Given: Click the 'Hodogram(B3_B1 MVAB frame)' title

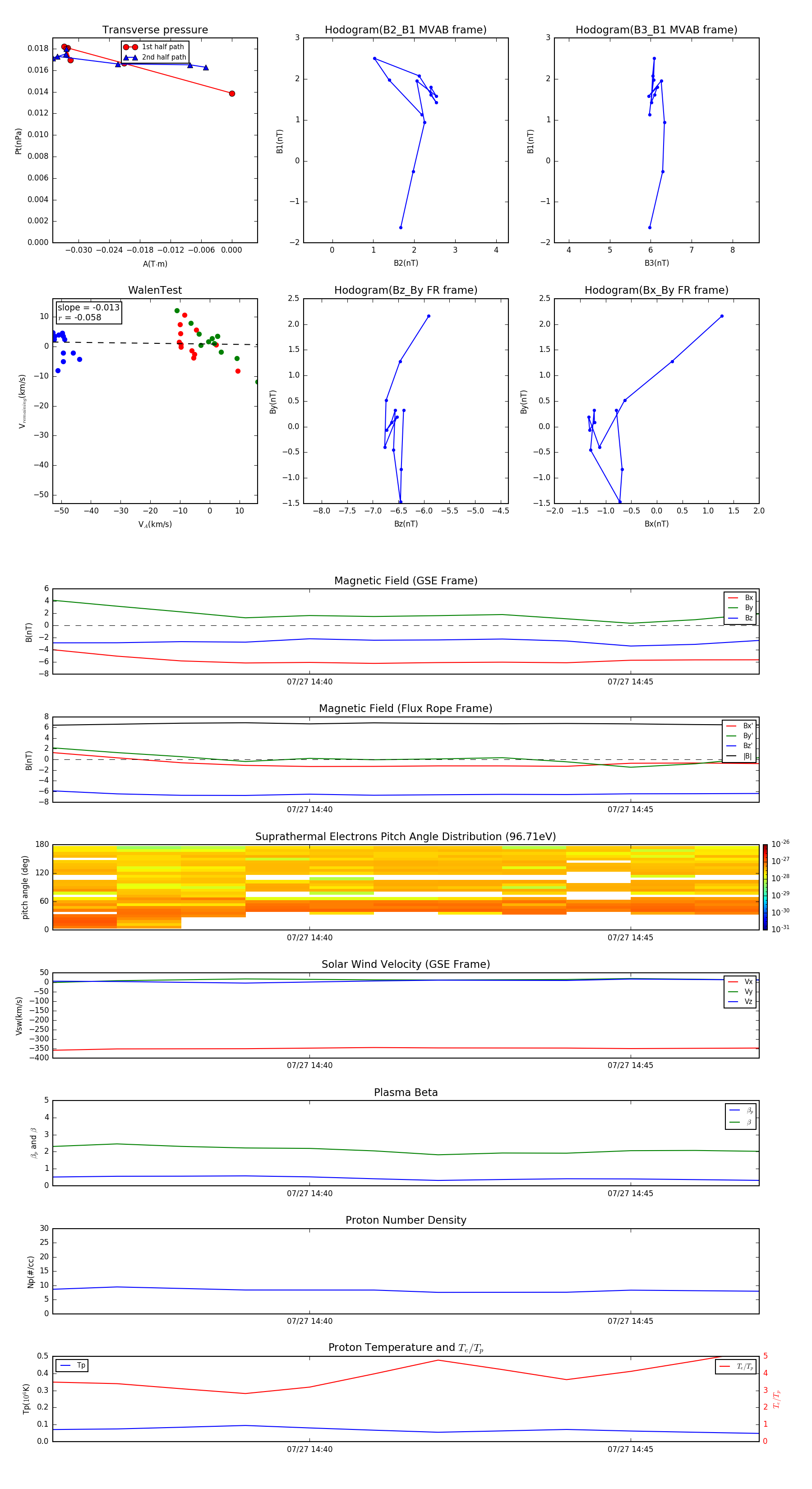Looking at the screenshot, I should (656, 30).
